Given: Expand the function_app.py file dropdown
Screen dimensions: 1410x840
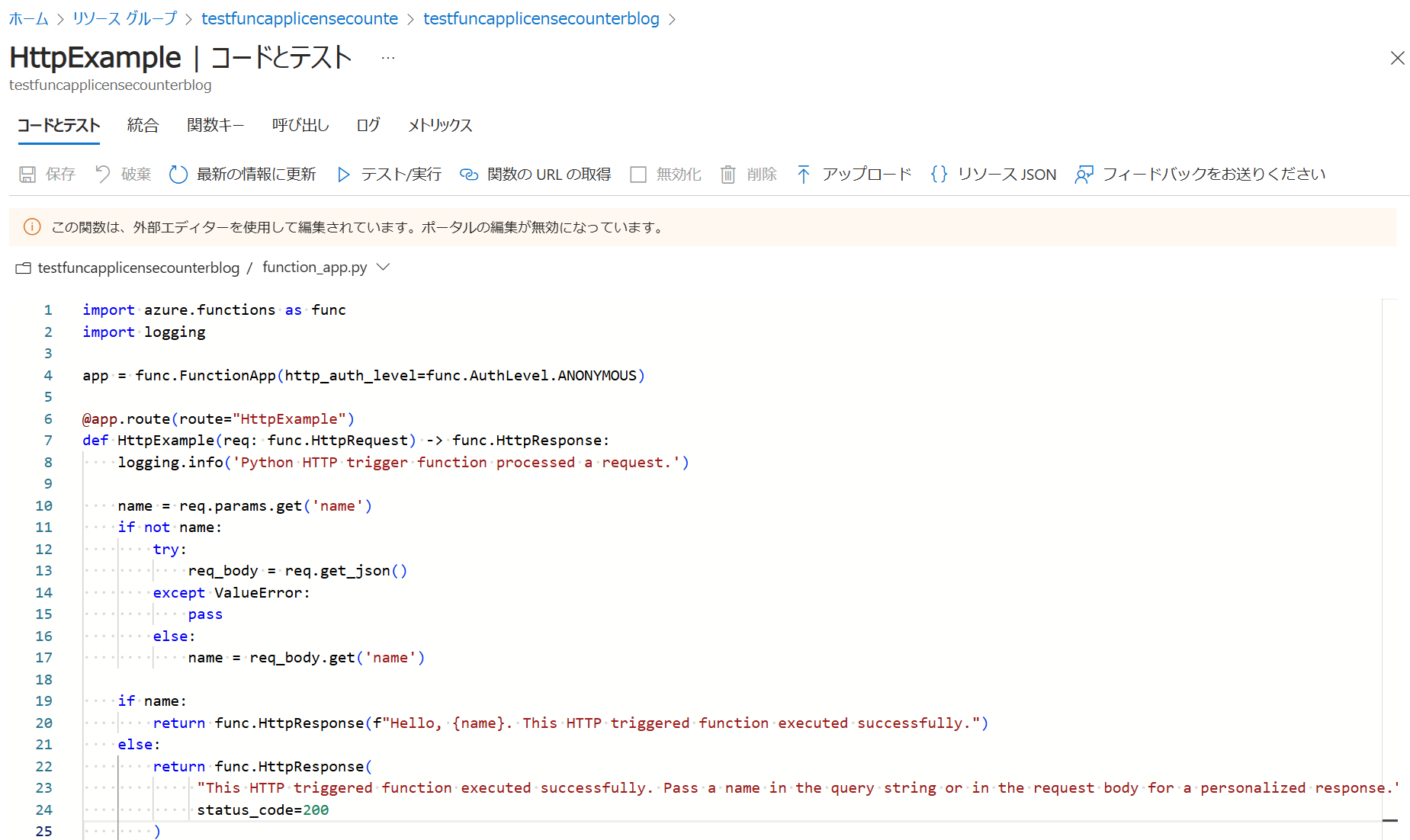Looking at the screenshot, I should pyautogui.click(x=384, y=267).
